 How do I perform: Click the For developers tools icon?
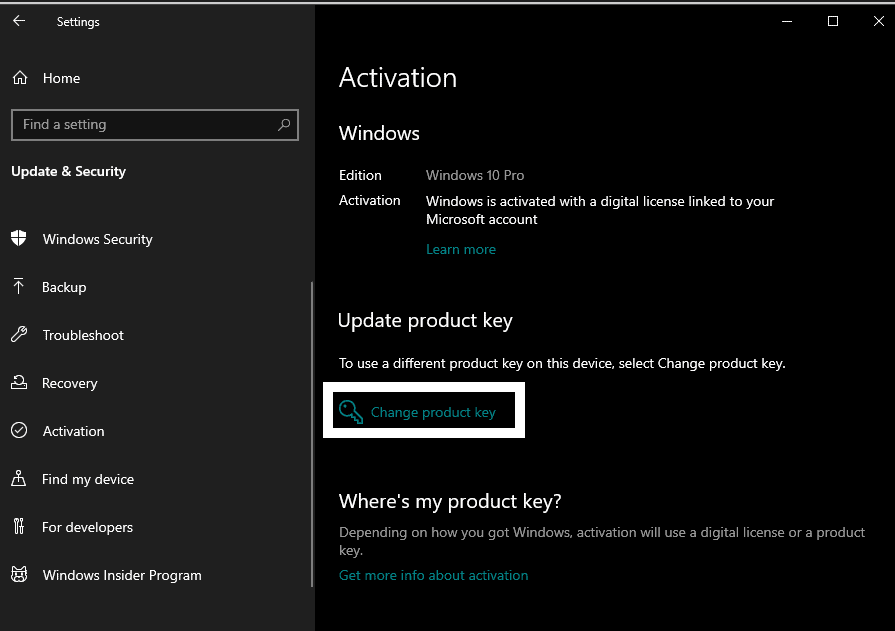click(19, 526)
